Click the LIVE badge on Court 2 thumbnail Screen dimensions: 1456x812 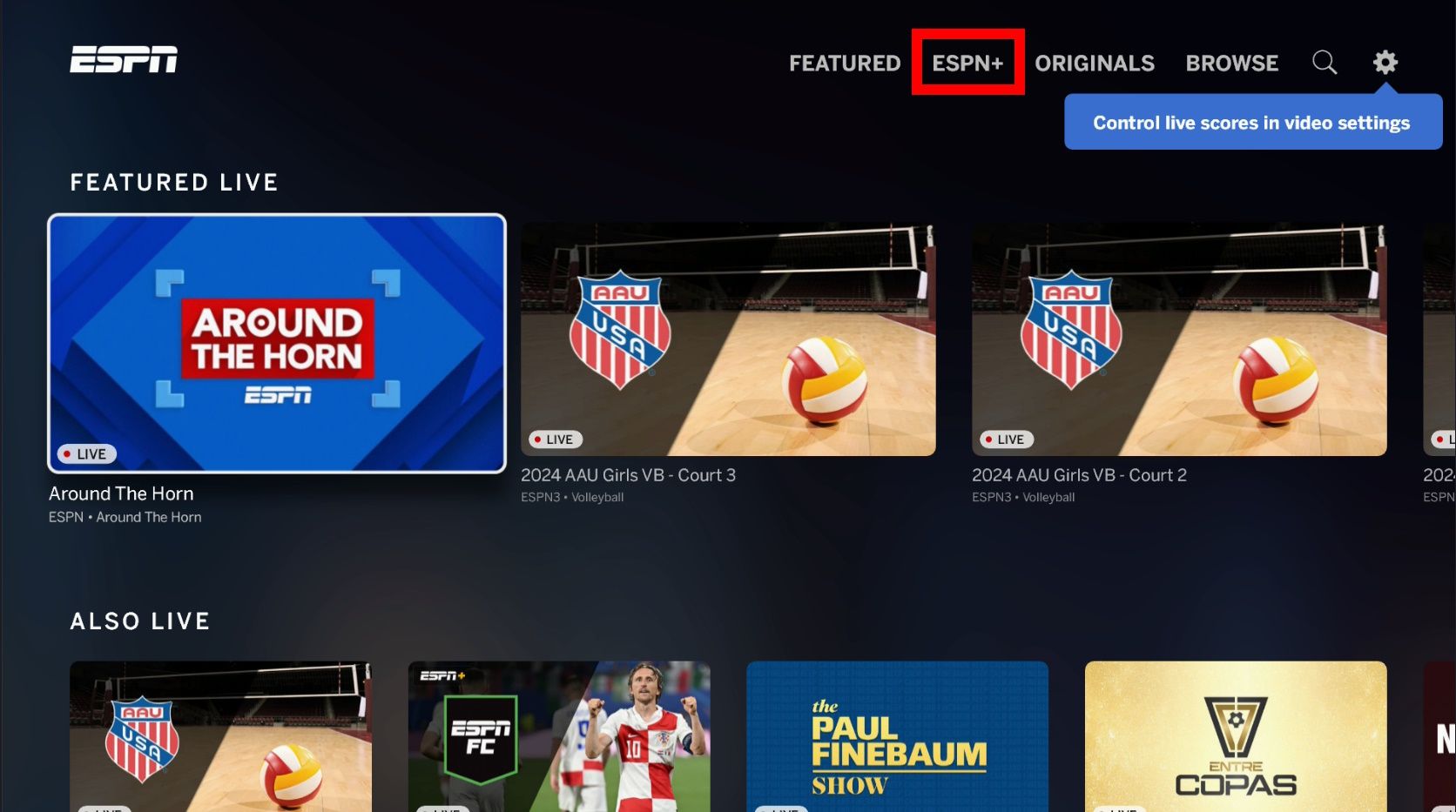point(1006,440)
